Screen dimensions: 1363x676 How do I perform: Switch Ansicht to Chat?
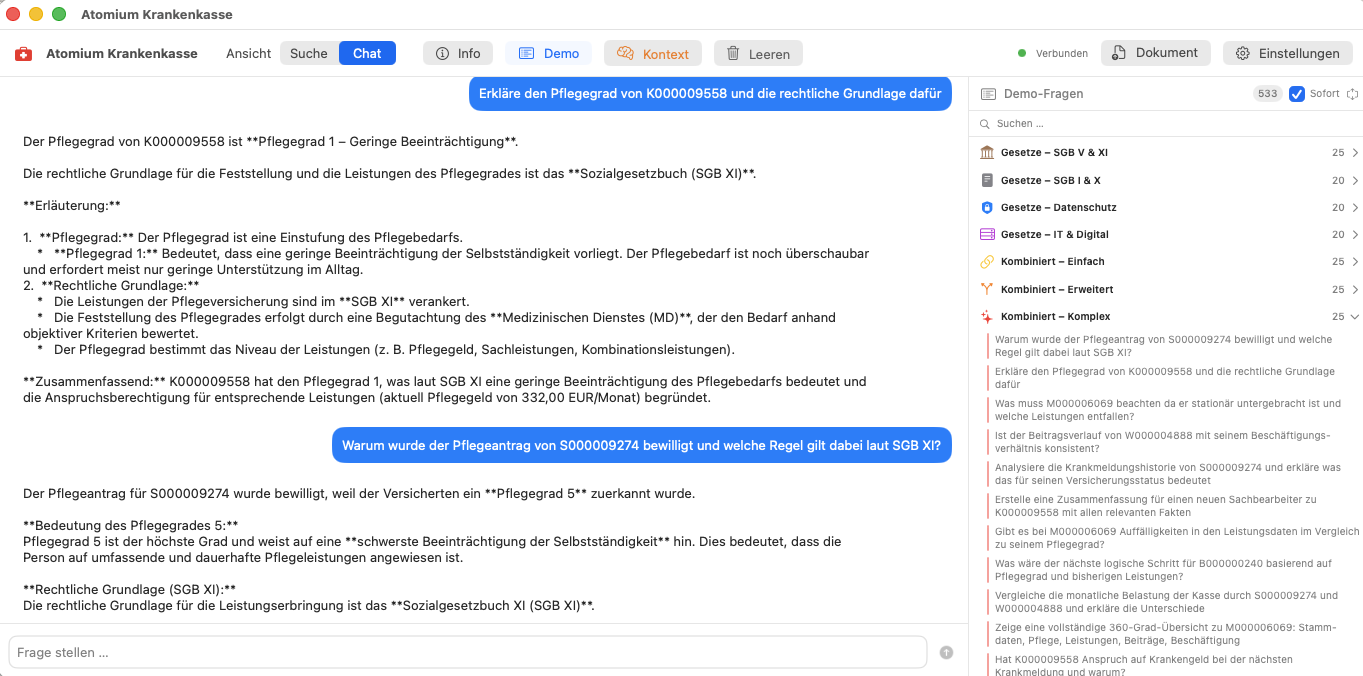pos(367,54)
